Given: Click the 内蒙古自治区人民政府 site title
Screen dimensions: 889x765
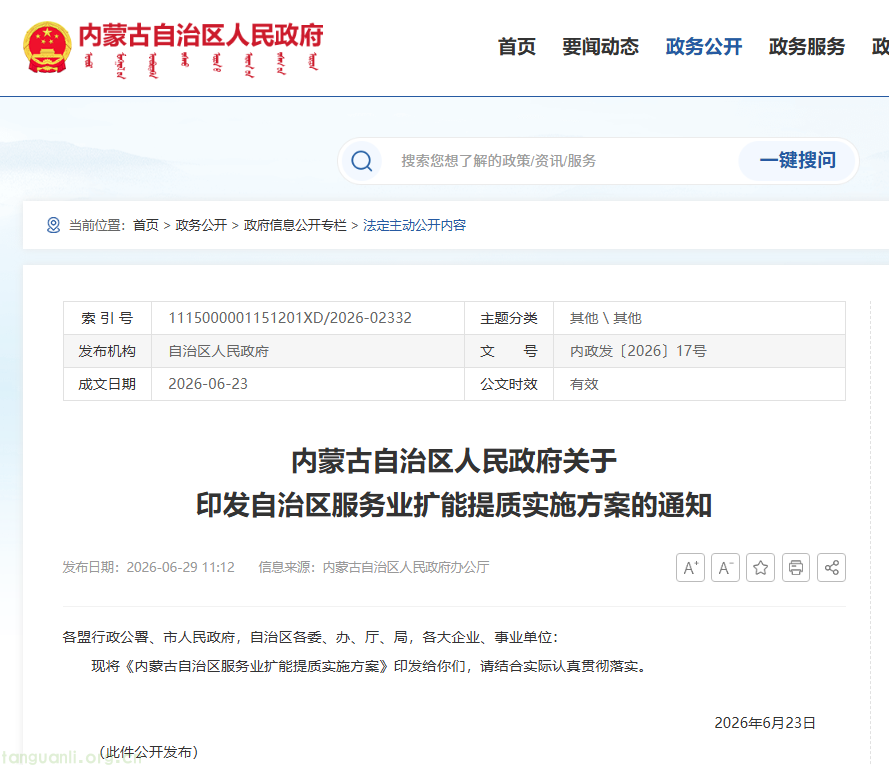Looking at the screenshot, I should pyautogui.click(x=201, y=35).
